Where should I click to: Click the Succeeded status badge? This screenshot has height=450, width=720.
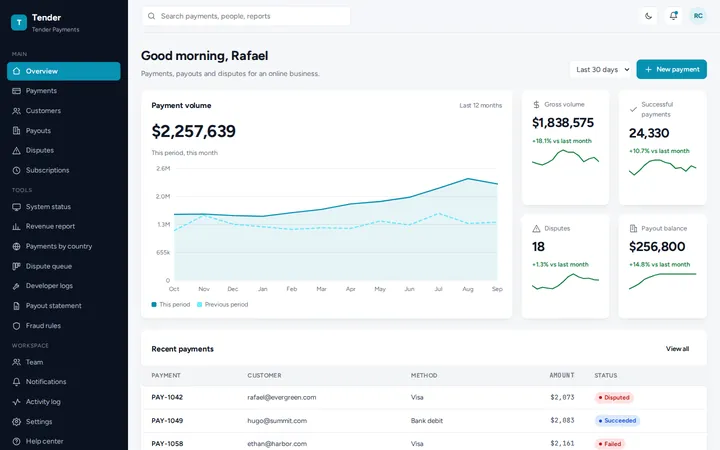pos(617,421)
